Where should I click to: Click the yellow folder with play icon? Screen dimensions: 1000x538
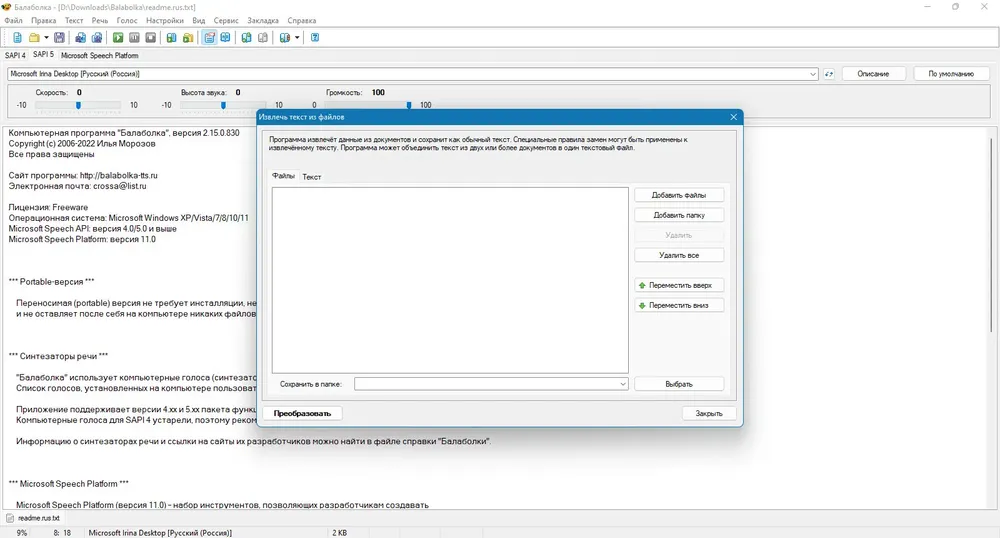pos(188,38)
